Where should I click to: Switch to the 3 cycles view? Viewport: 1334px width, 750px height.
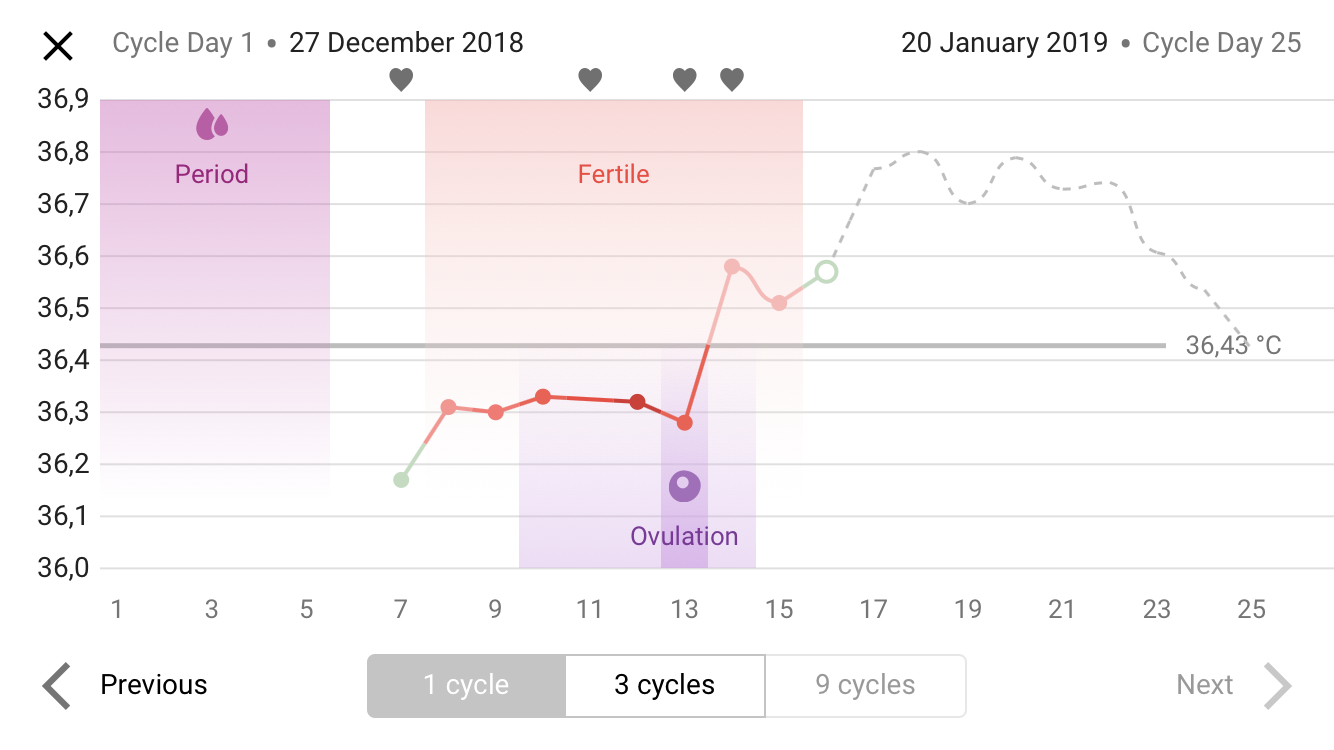coord(665,686)
